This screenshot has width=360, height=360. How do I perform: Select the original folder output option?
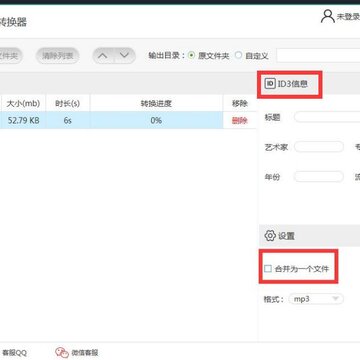(191, 55)
